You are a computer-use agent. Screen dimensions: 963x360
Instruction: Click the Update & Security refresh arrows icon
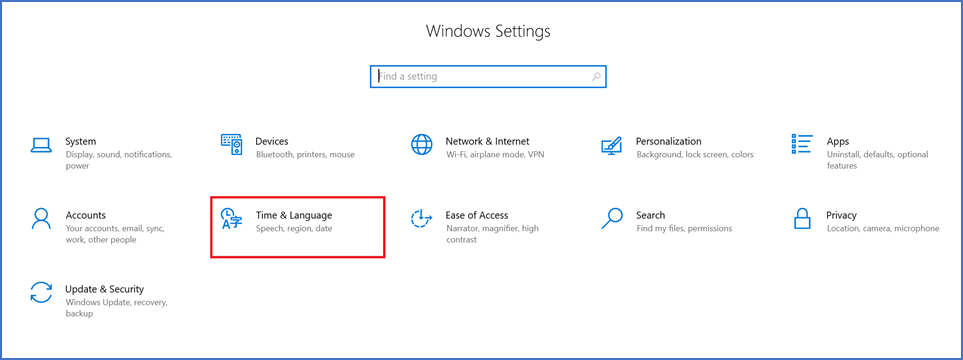pyautogui.click(x=41, y=292)
